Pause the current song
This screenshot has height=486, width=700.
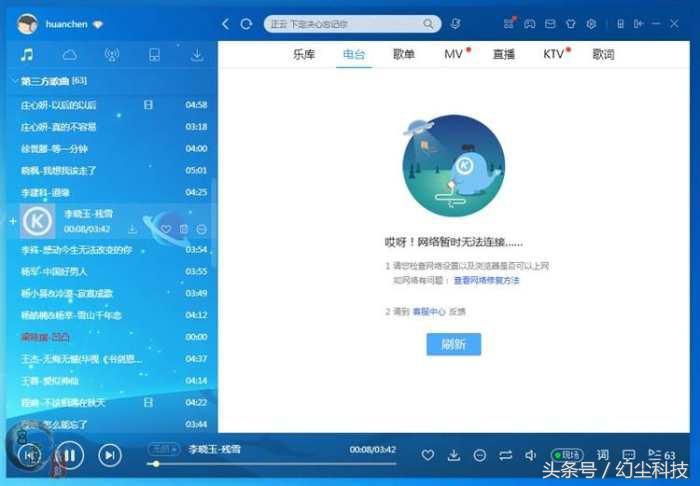pyautogui.click(x=69, y=456)
